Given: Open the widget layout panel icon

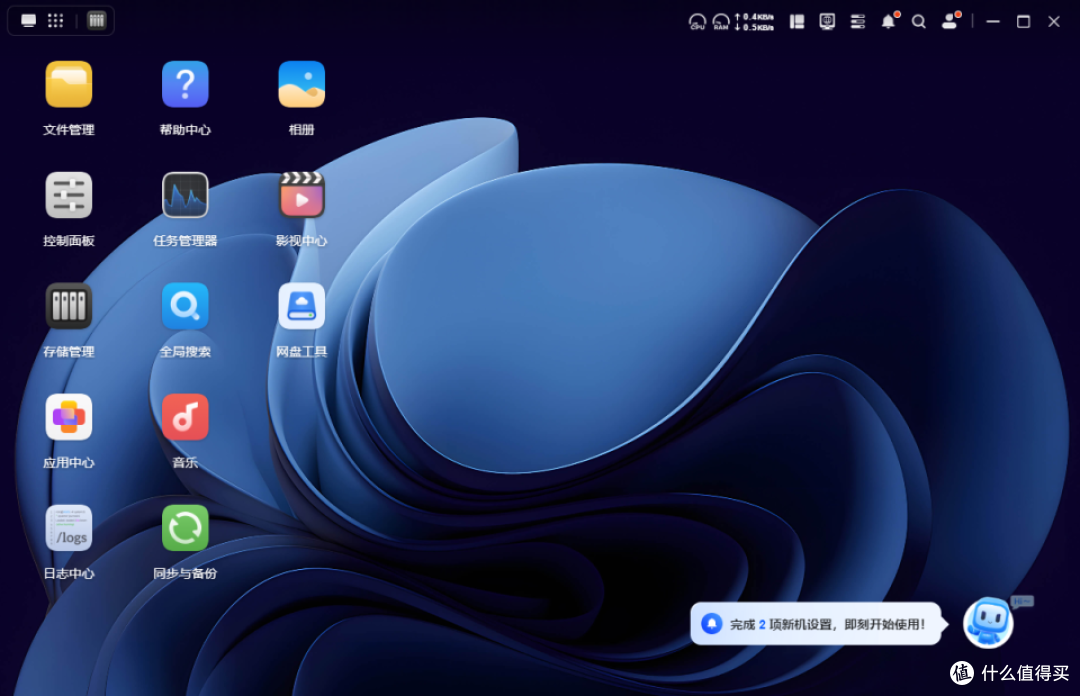Looking at the screenshot, I should point(797,22).
